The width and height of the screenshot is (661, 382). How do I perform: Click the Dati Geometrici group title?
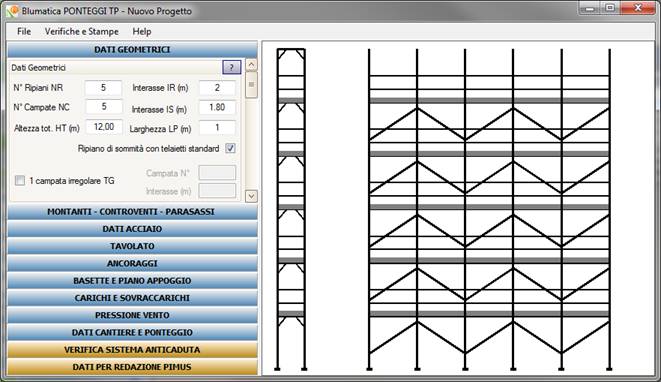click(x=38, y=68)
